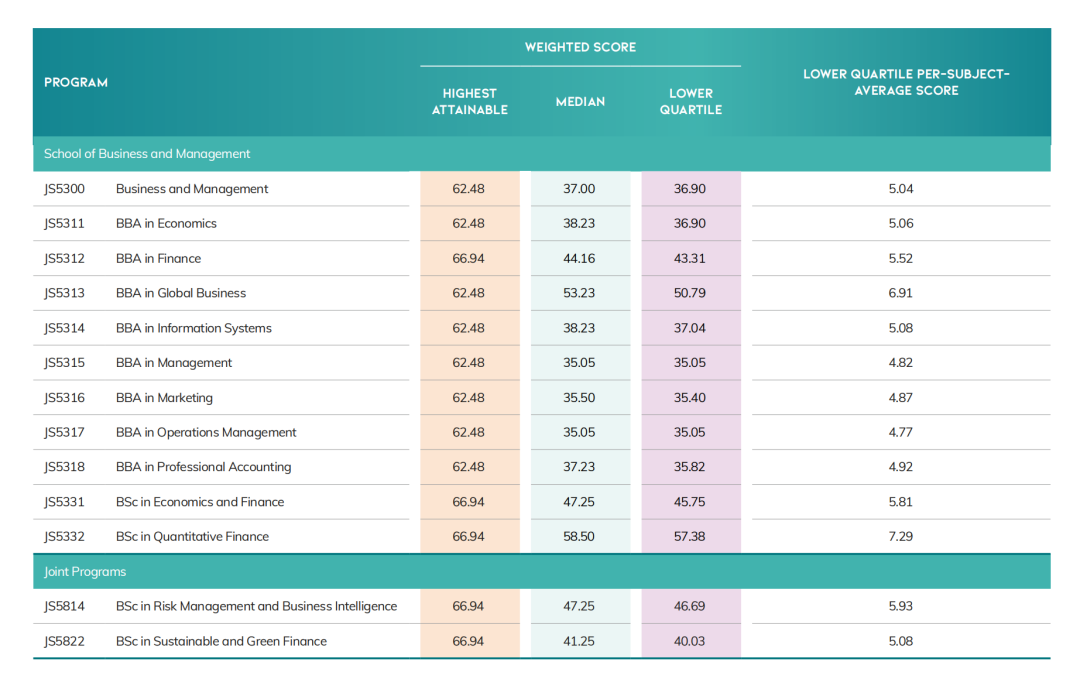Click the LOWER QUARTILE column header

tap(691, 101)
